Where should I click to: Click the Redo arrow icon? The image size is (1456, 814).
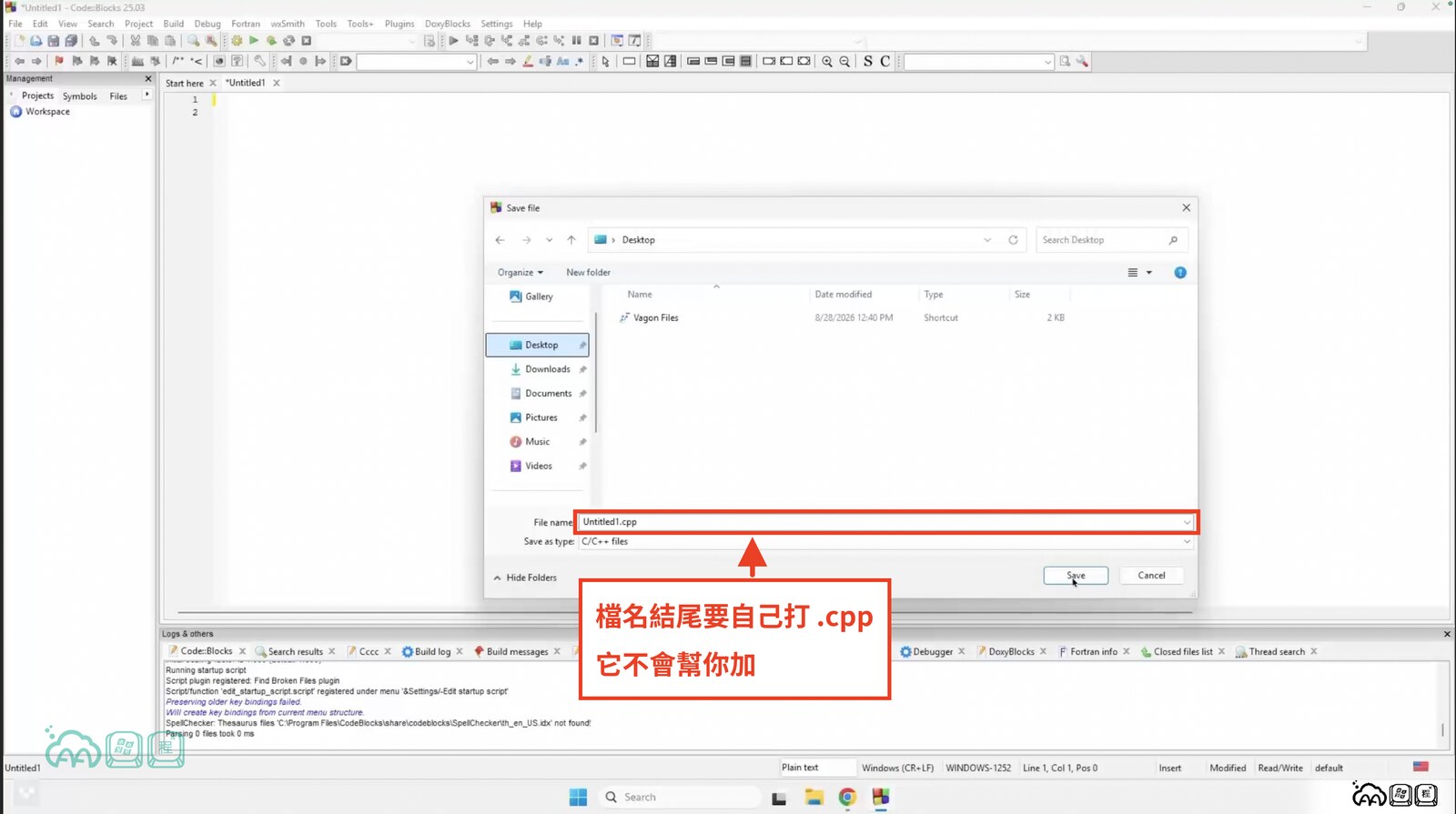point(112,41)
